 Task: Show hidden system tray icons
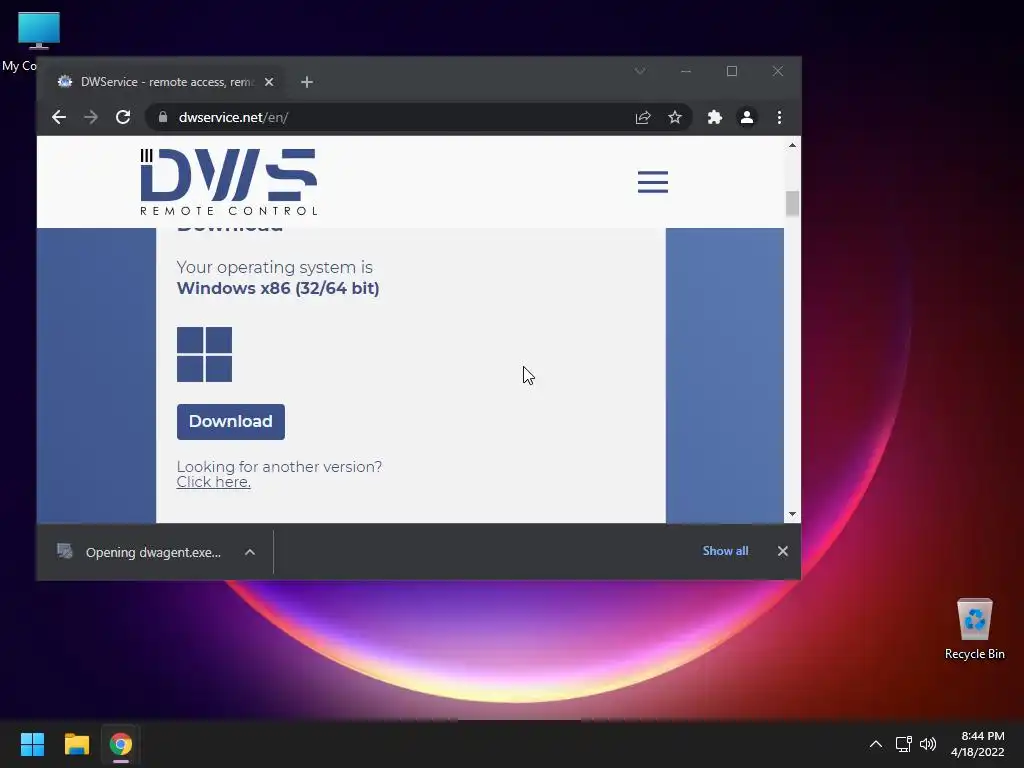click(876, 744)
